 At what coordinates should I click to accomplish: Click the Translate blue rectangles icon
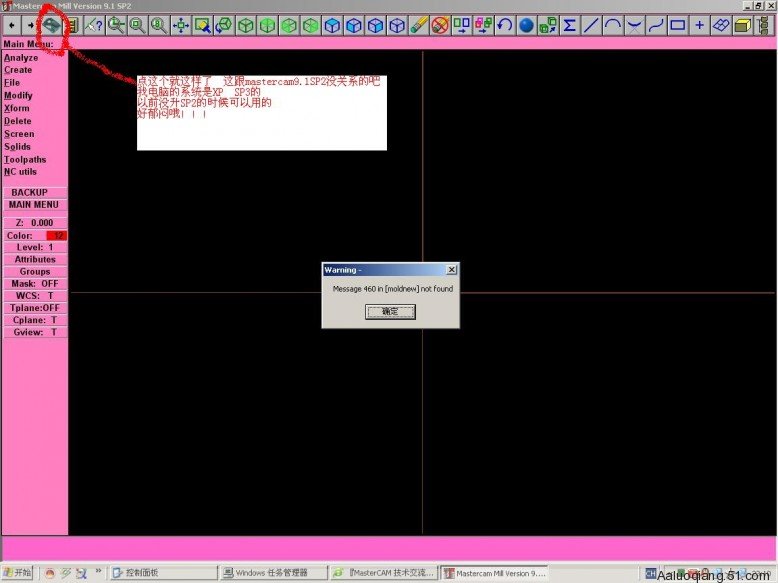click(x=462, y=25)
